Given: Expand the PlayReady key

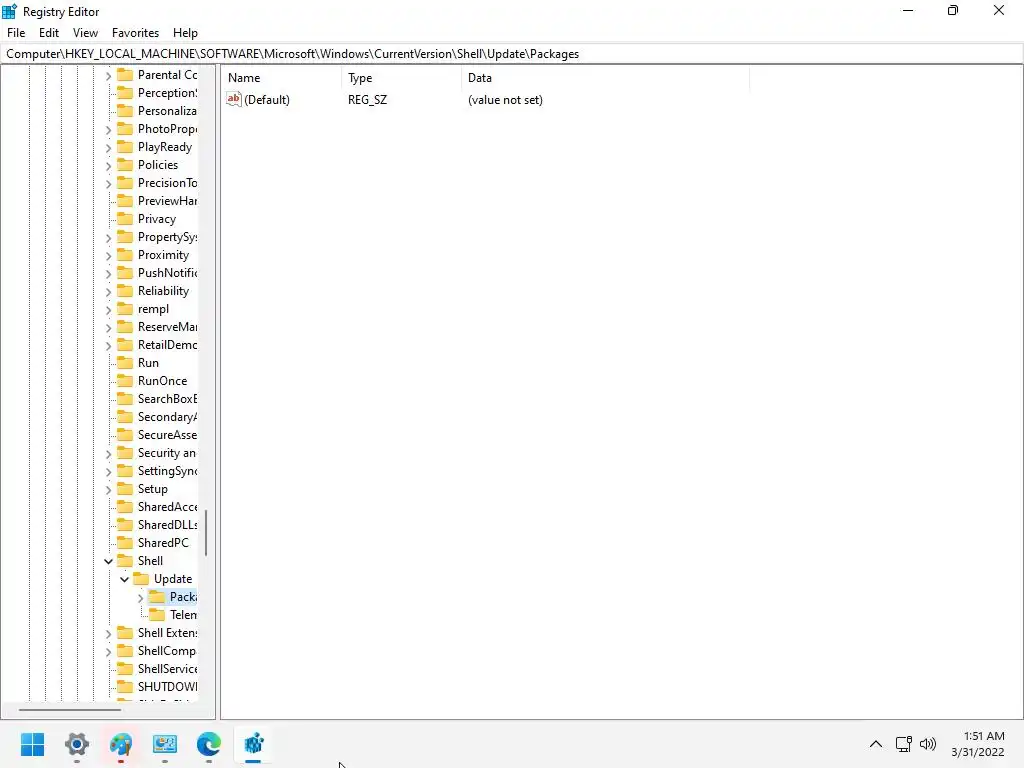Looking at the screenshot, I should click(x=108, y=148).
